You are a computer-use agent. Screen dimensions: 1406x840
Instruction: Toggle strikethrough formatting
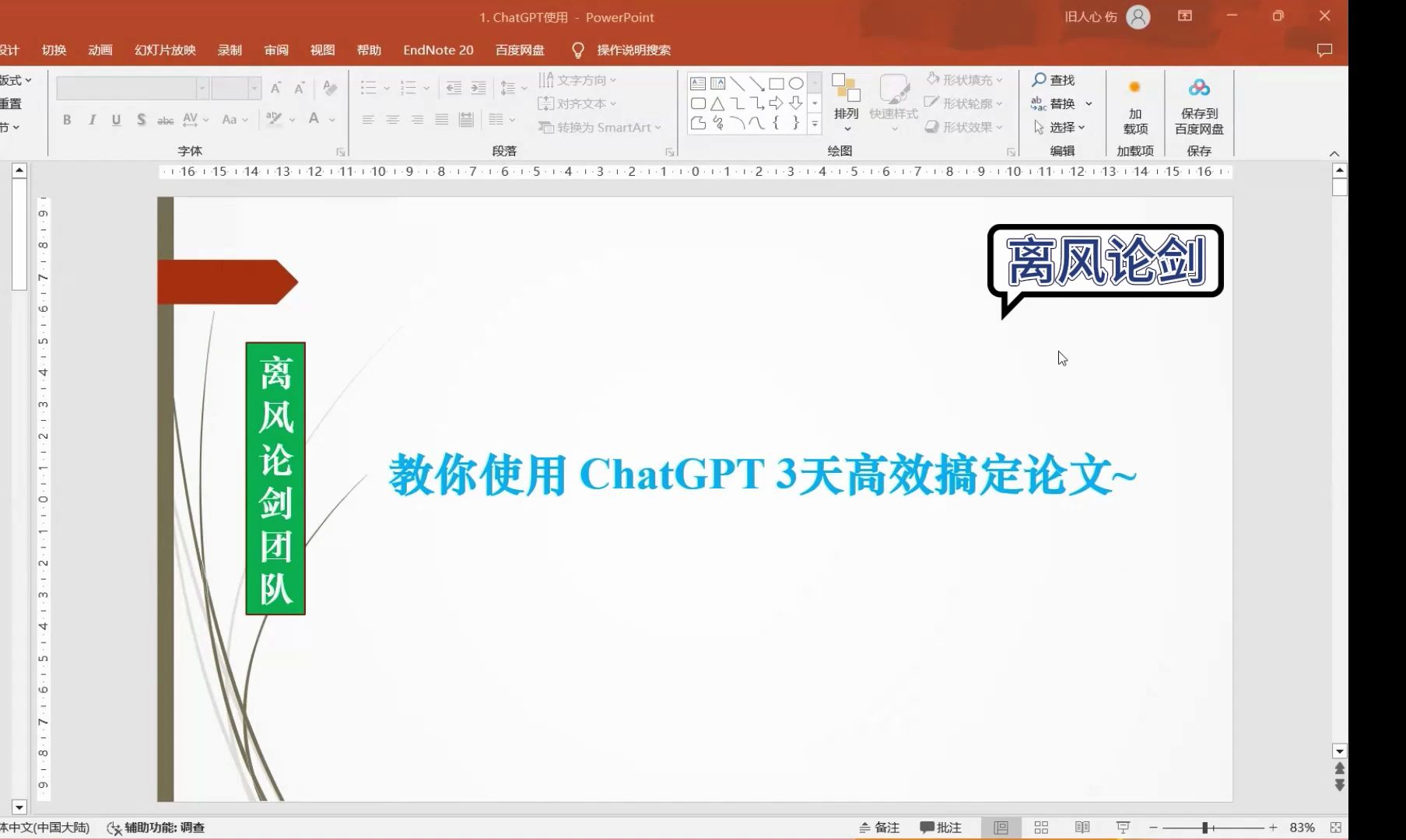pyautogui.click(x=165, y=120)
